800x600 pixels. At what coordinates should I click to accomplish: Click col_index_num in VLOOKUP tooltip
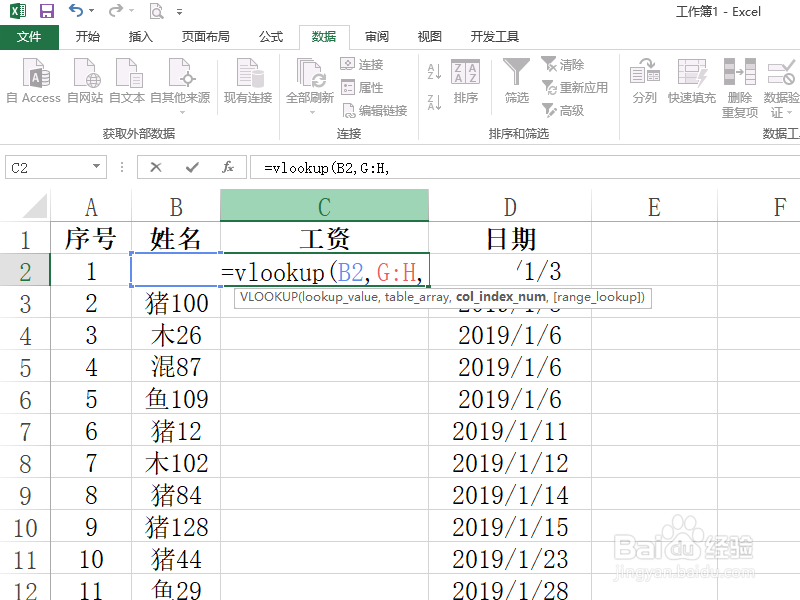pos(501,297)
